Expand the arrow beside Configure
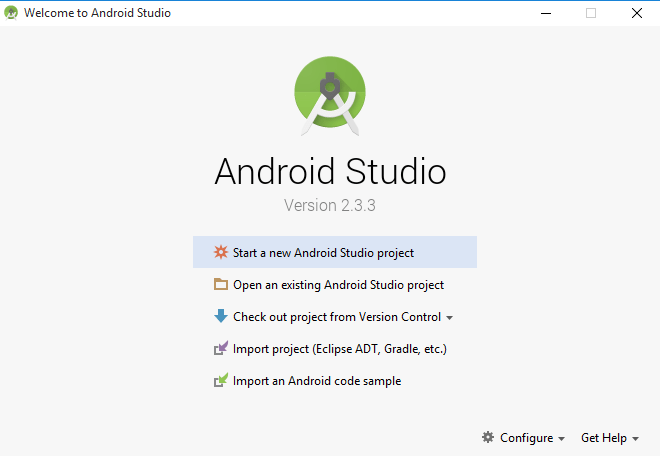Viewport: 660px width, 456px height. pos(561,439)
